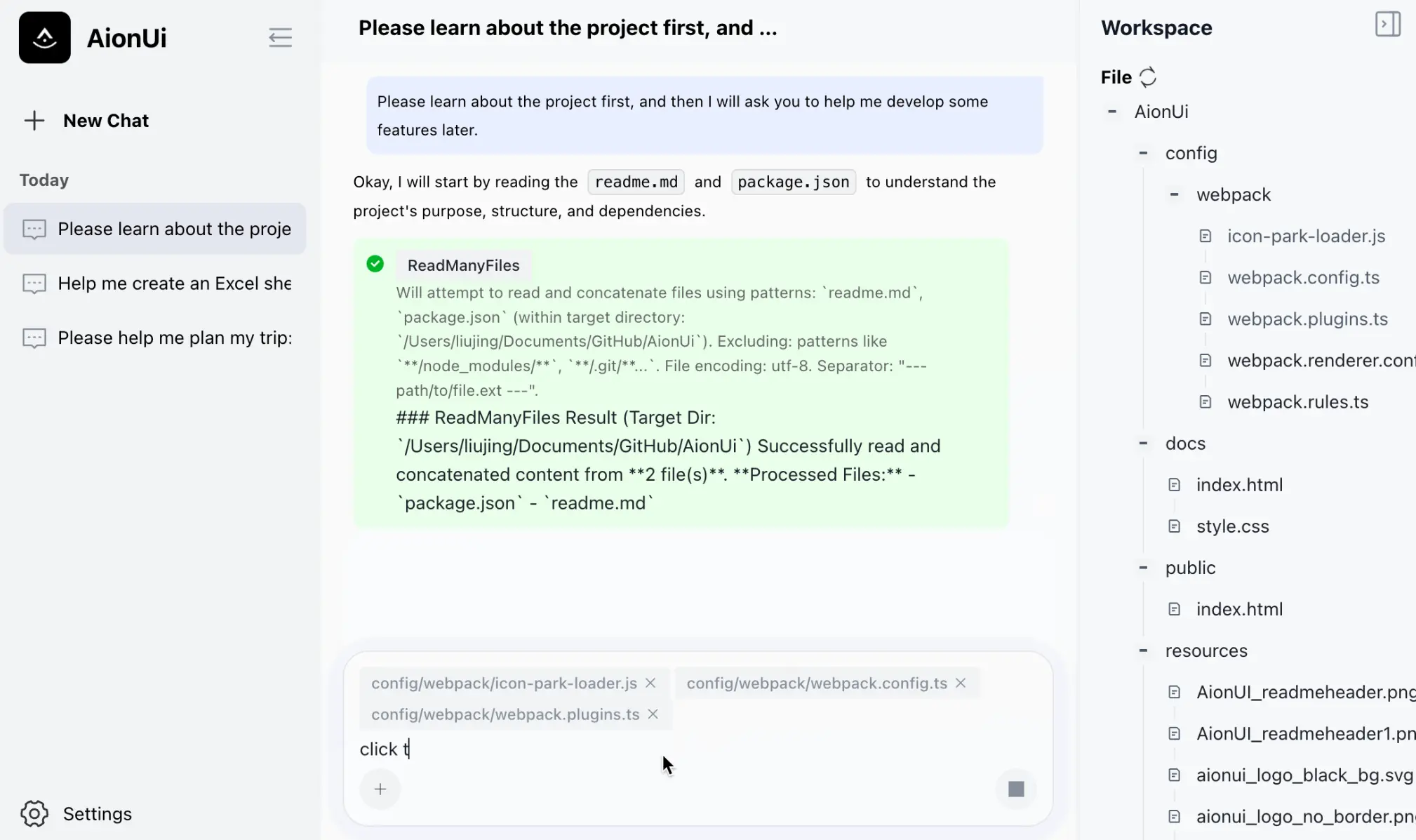Viewport: 1416px width, 840px height.
Task: Remove the icon-park-loader.js attachment tag
Action: tap(650, 683)
